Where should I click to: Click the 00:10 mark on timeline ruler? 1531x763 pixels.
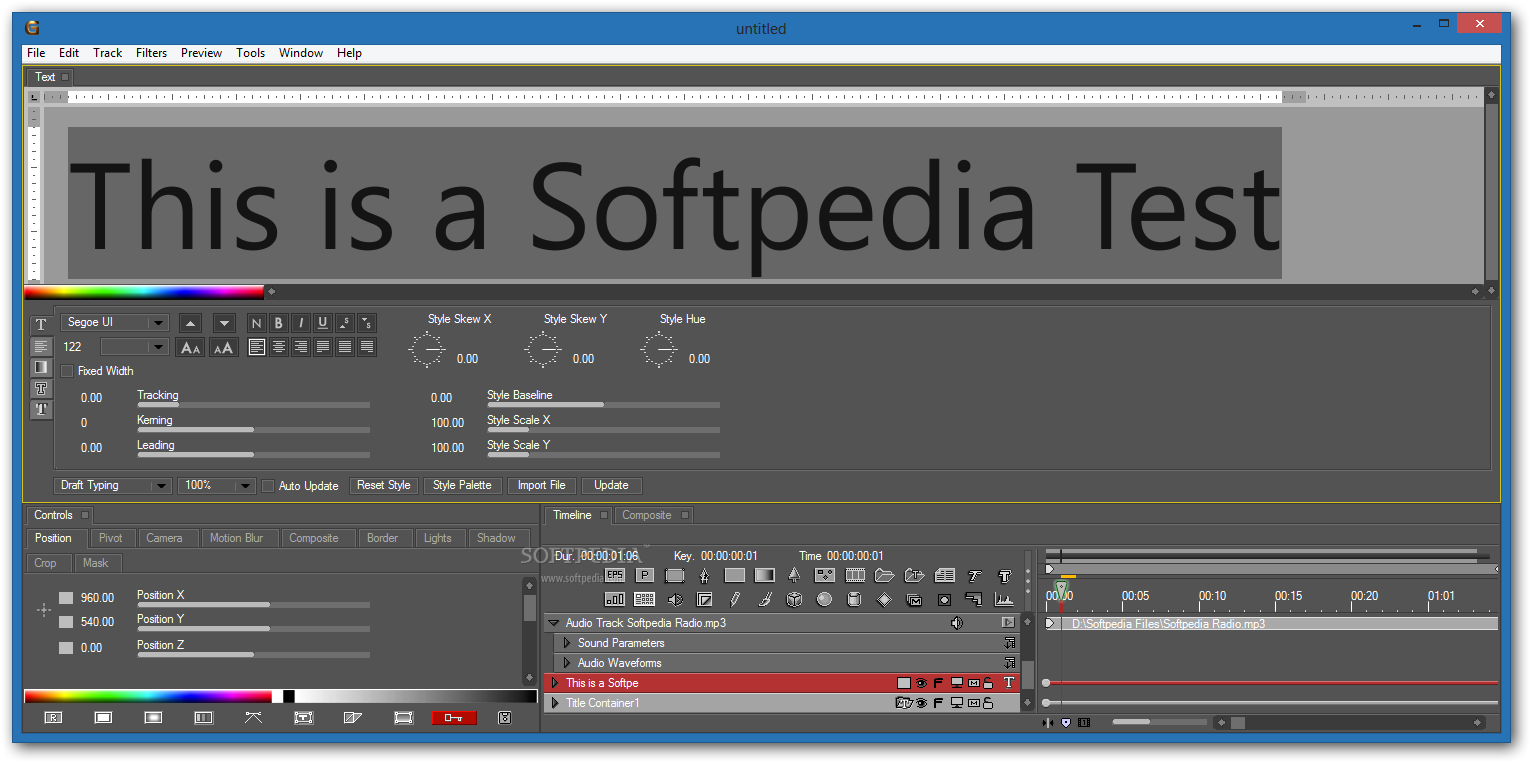1212,596
